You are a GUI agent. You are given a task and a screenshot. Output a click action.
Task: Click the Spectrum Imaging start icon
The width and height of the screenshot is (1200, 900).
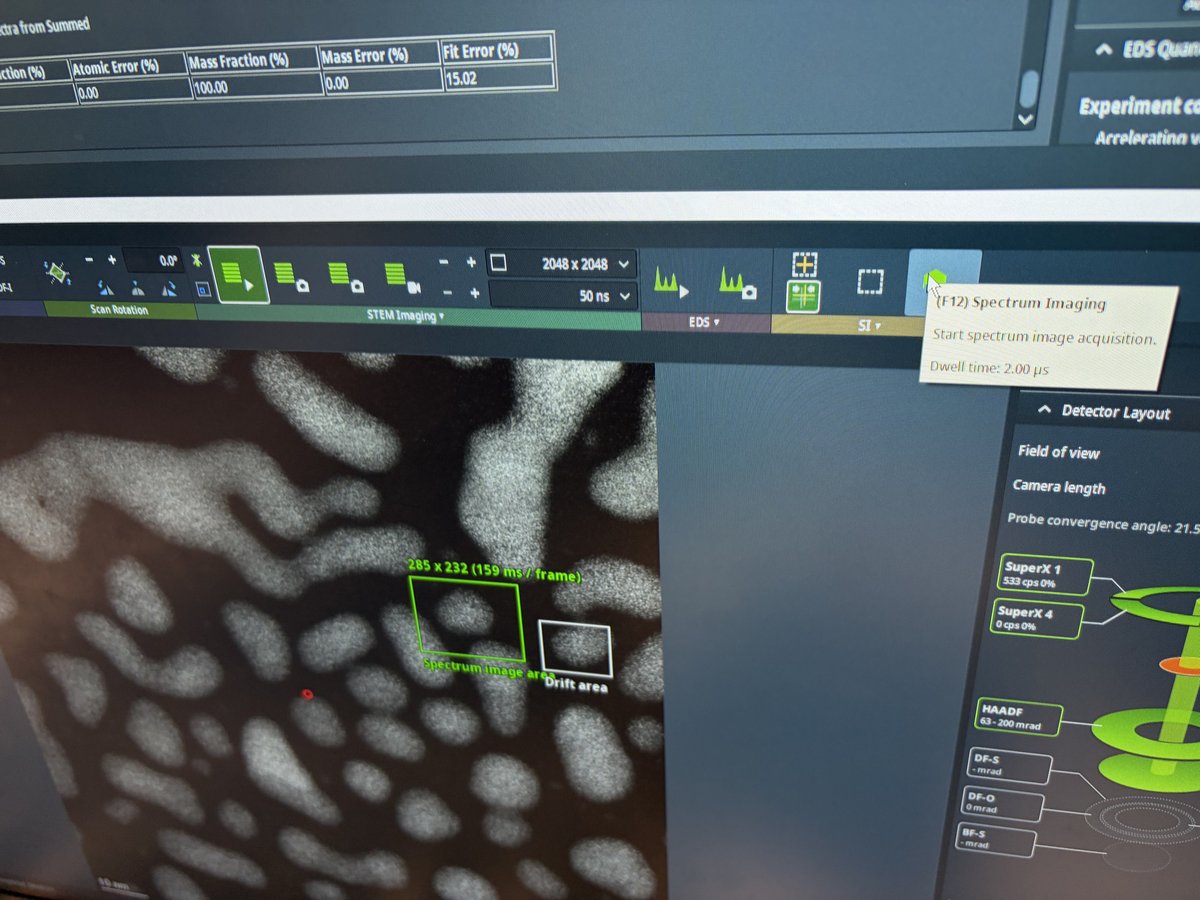(936, 281)
